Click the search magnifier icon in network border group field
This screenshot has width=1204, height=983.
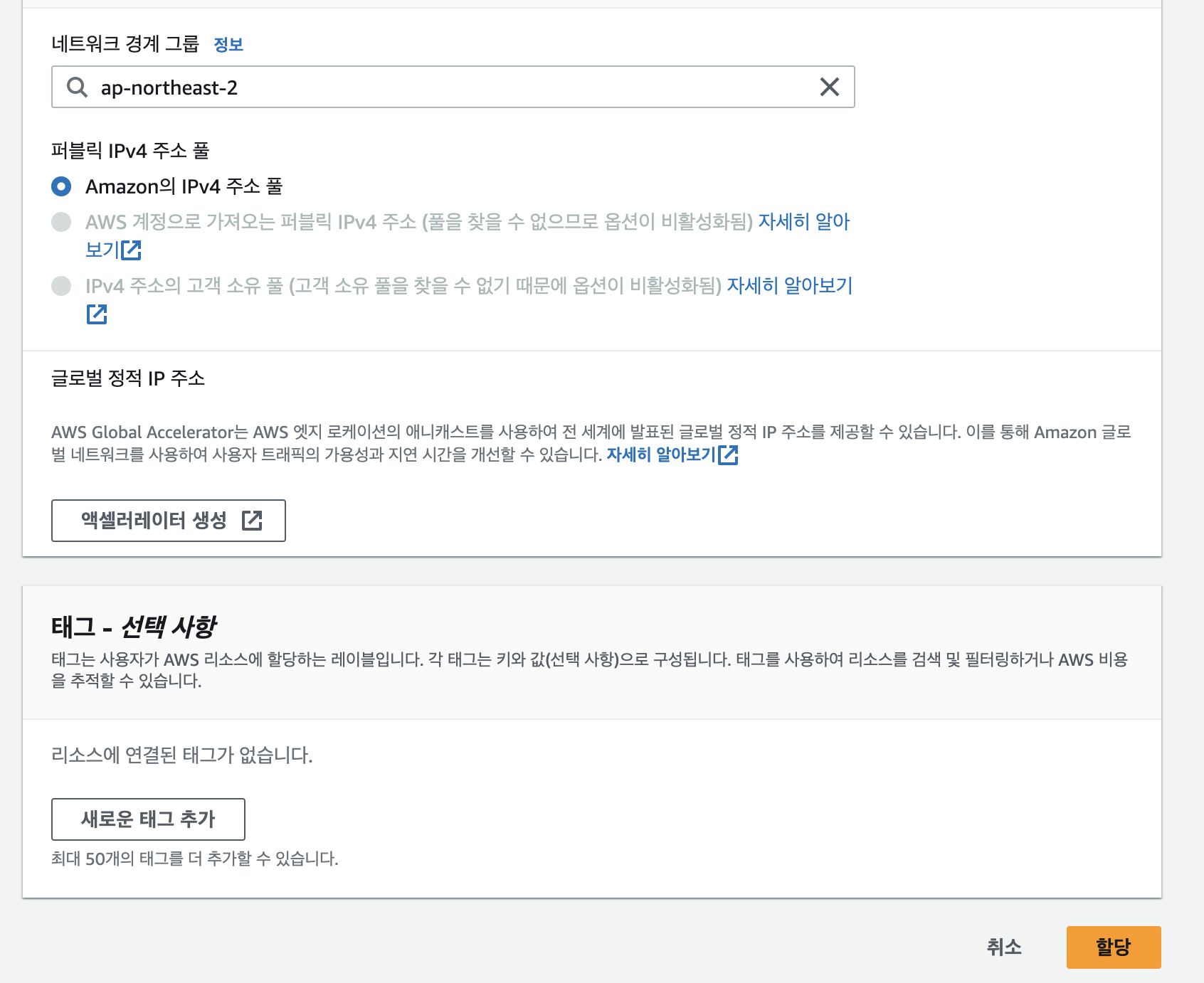(77, 87)
